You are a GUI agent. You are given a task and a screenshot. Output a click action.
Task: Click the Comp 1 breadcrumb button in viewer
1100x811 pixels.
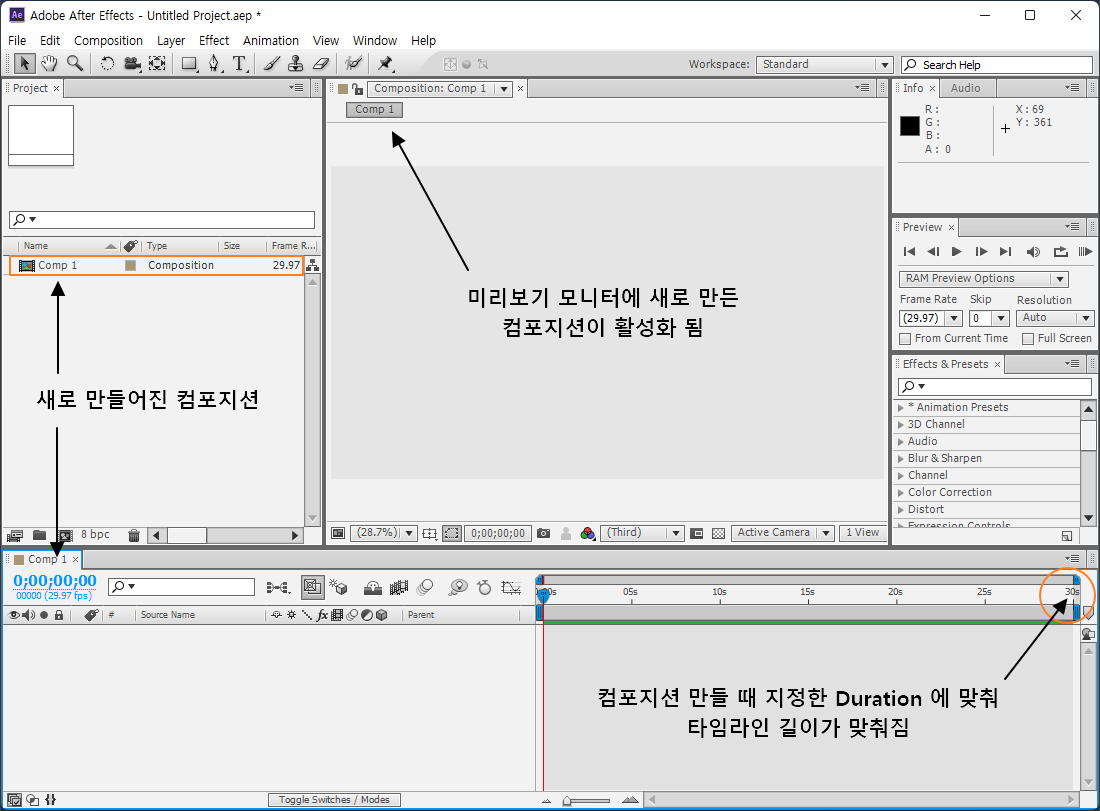coord(374,109)
